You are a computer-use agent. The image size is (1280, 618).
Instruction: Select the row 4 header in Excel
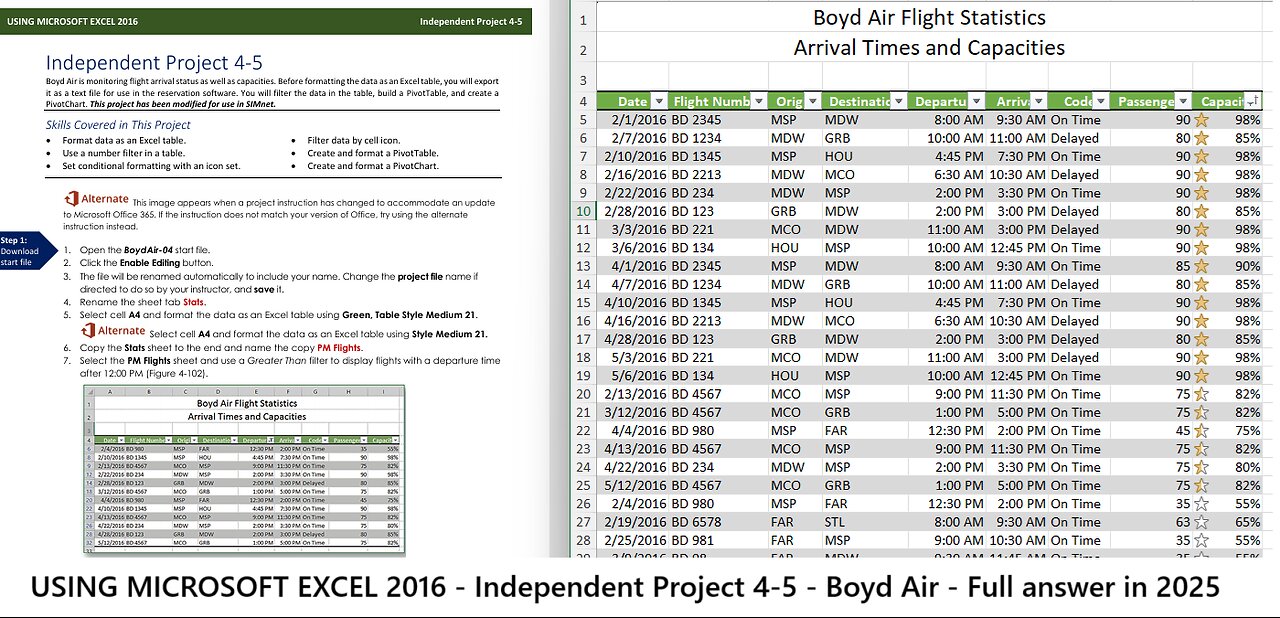click(583, 101)
